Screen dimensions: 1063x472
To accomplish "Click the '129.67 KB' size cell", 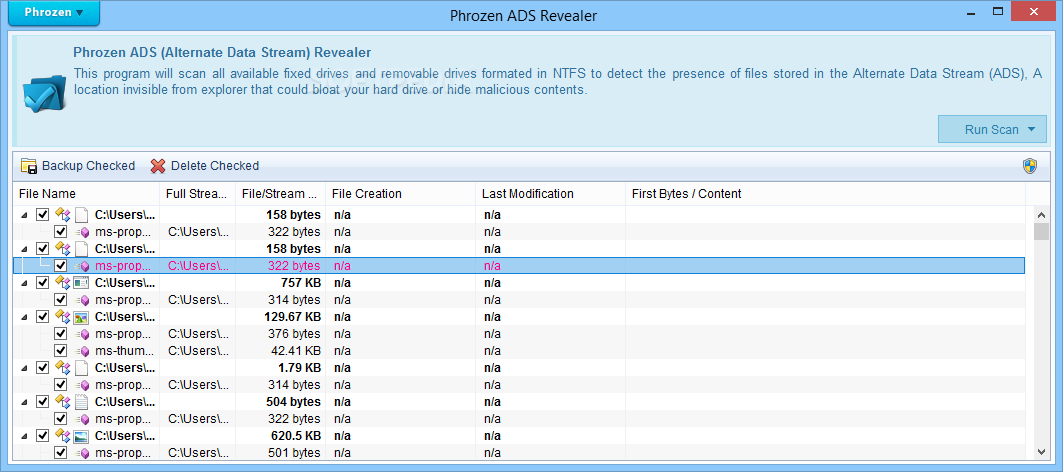I will coord(293,317).
